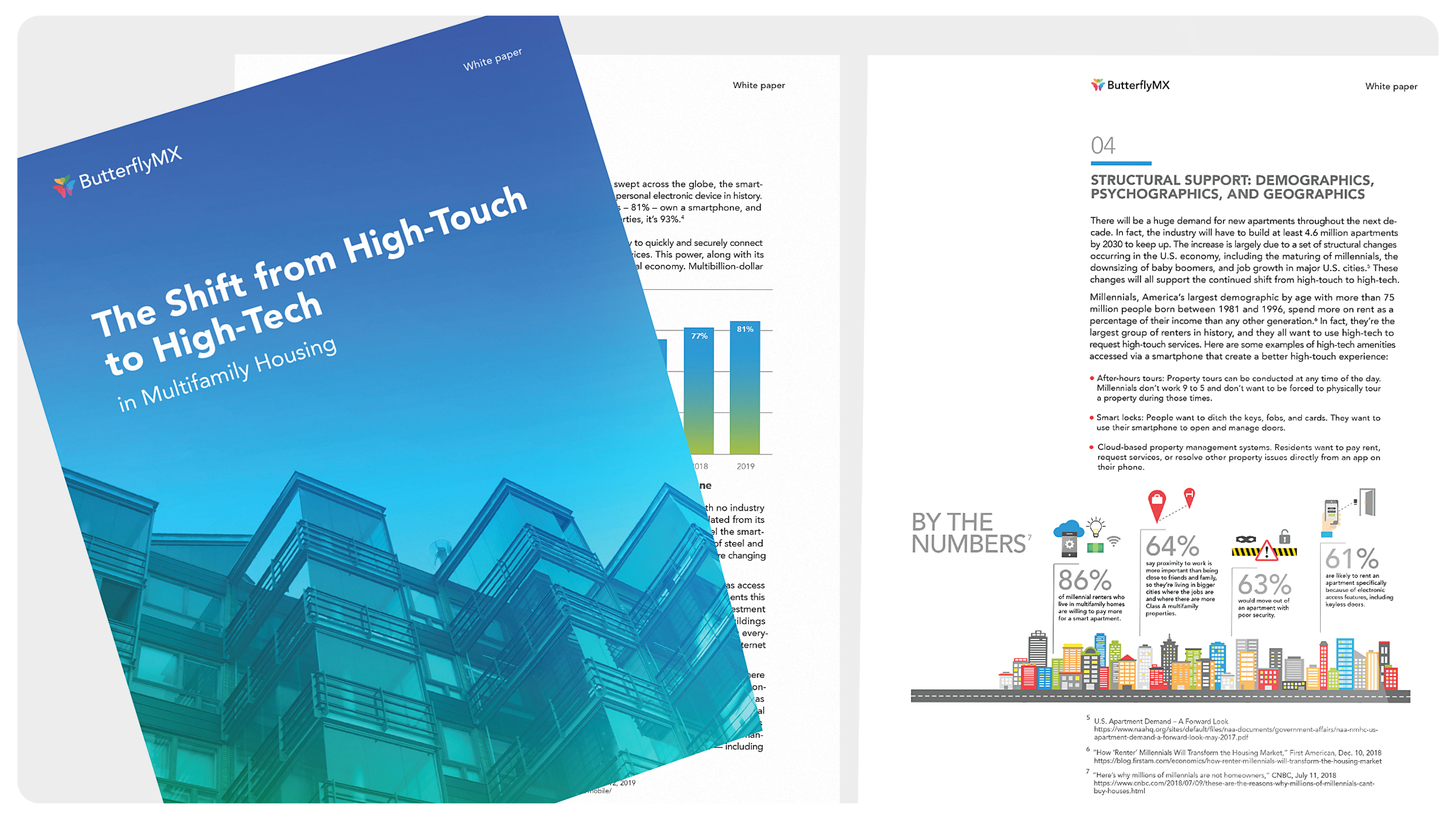Click the 'Cloud-based property management systems' bullet
Viewport: 1456px width, 819px height.
click(x=1235, y=457)
